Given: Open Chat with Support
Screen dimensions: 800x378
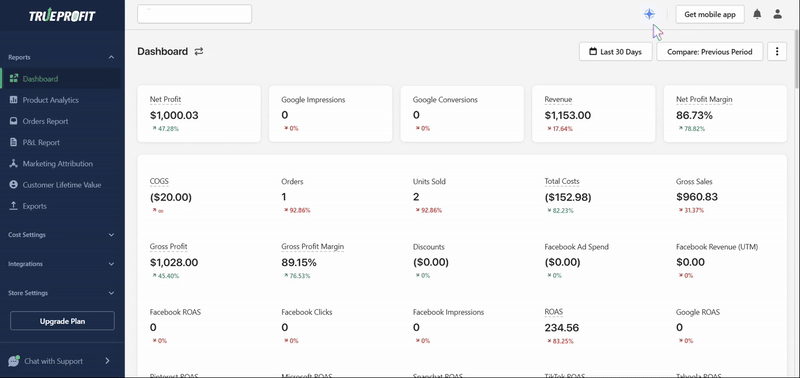Looking at the screenshot, I should (61, 361).
